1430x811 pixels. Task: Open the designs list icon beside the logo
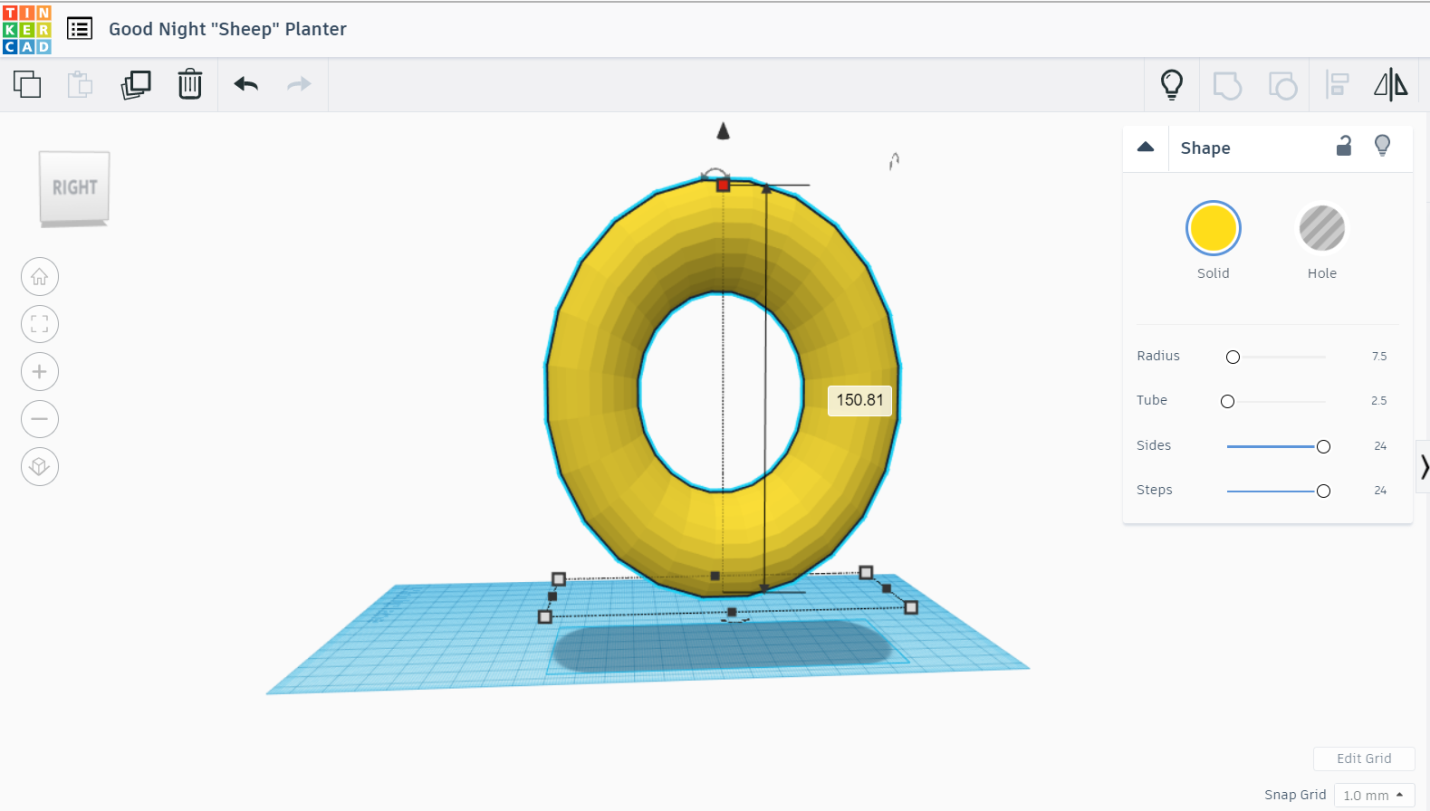click(x=80, y=29)
